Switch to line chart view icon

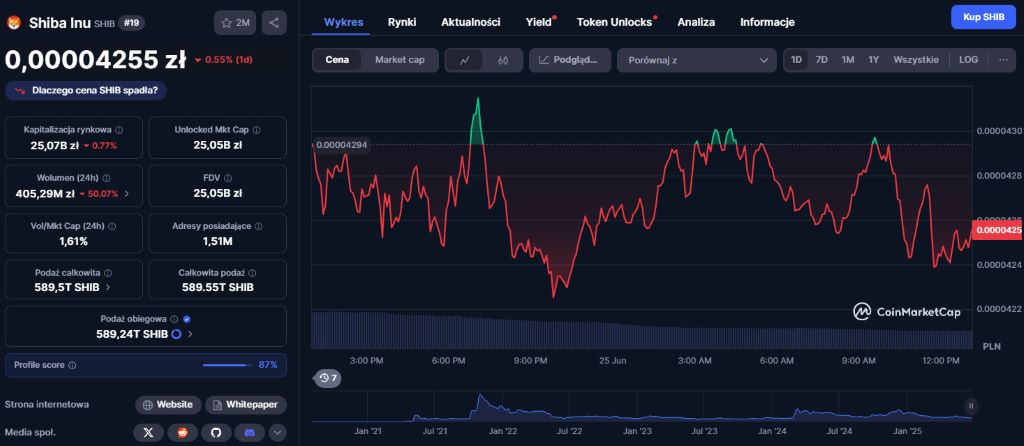[x=465, y=60]
